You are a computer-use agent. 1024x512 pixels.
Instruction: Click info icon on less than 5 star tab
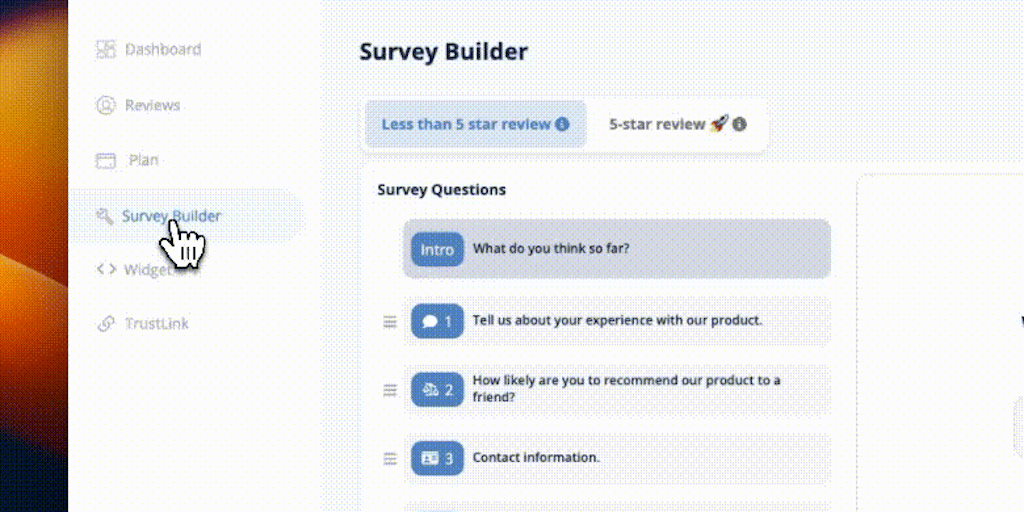point(562,125)
